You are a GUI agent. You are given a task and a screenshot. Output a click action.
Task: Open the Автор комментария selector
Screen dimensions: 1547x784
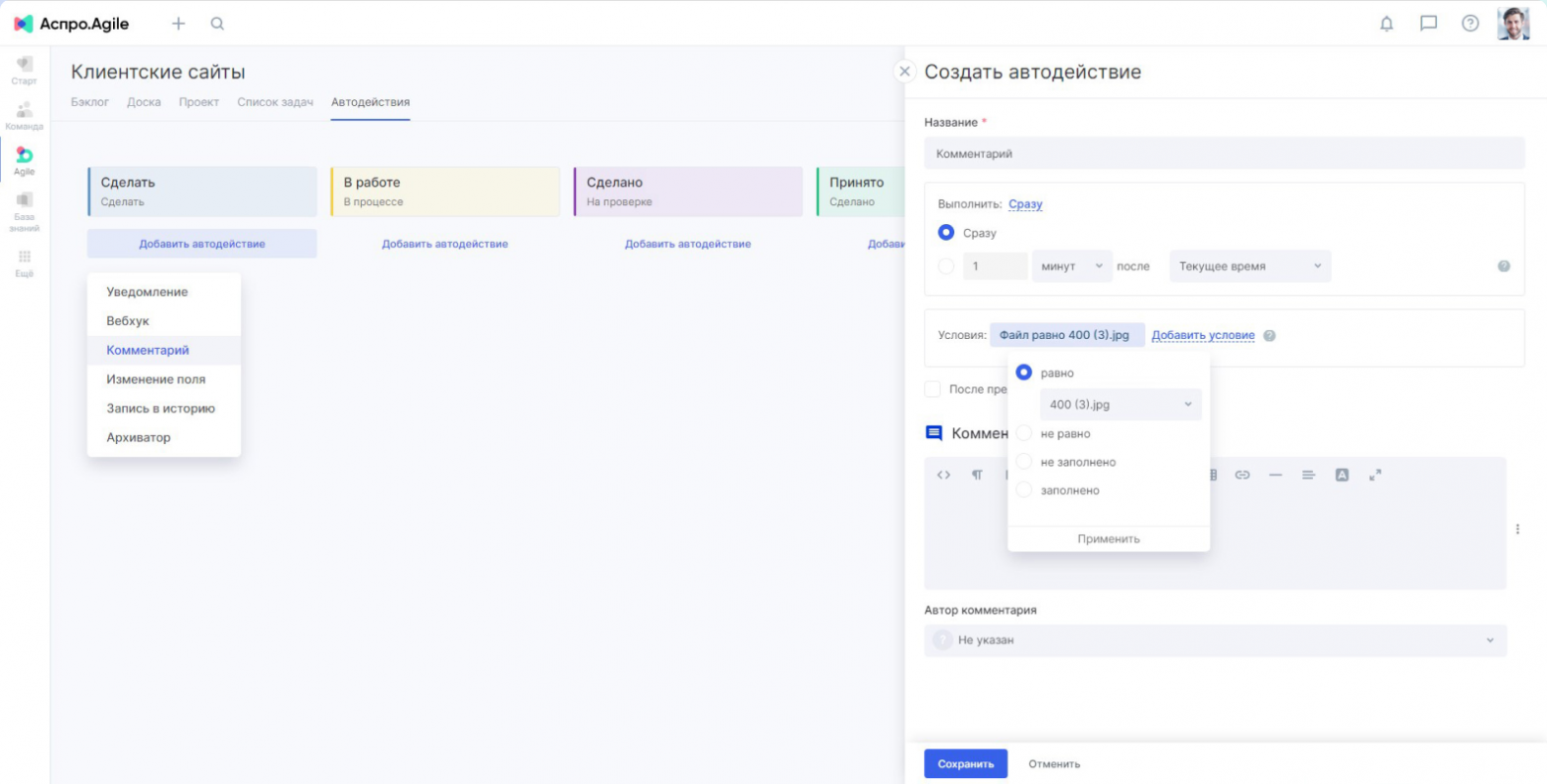[1215, 640]
